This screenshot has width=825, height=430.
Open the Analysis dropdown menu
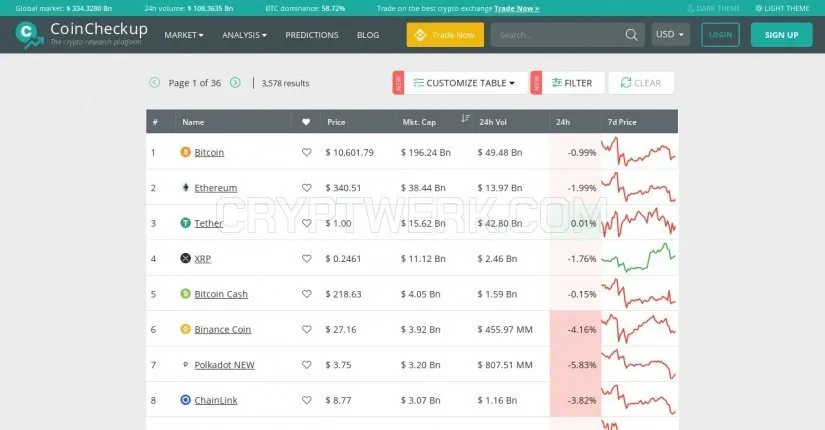click(244, 35)
